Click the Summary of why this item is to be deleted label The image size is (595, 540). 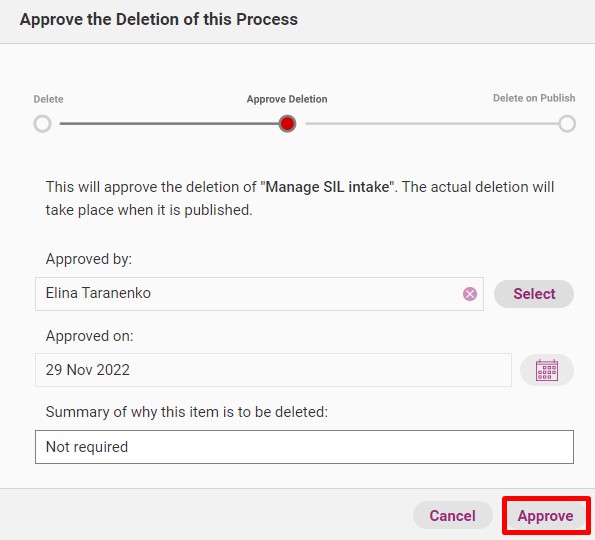(187, 412)
